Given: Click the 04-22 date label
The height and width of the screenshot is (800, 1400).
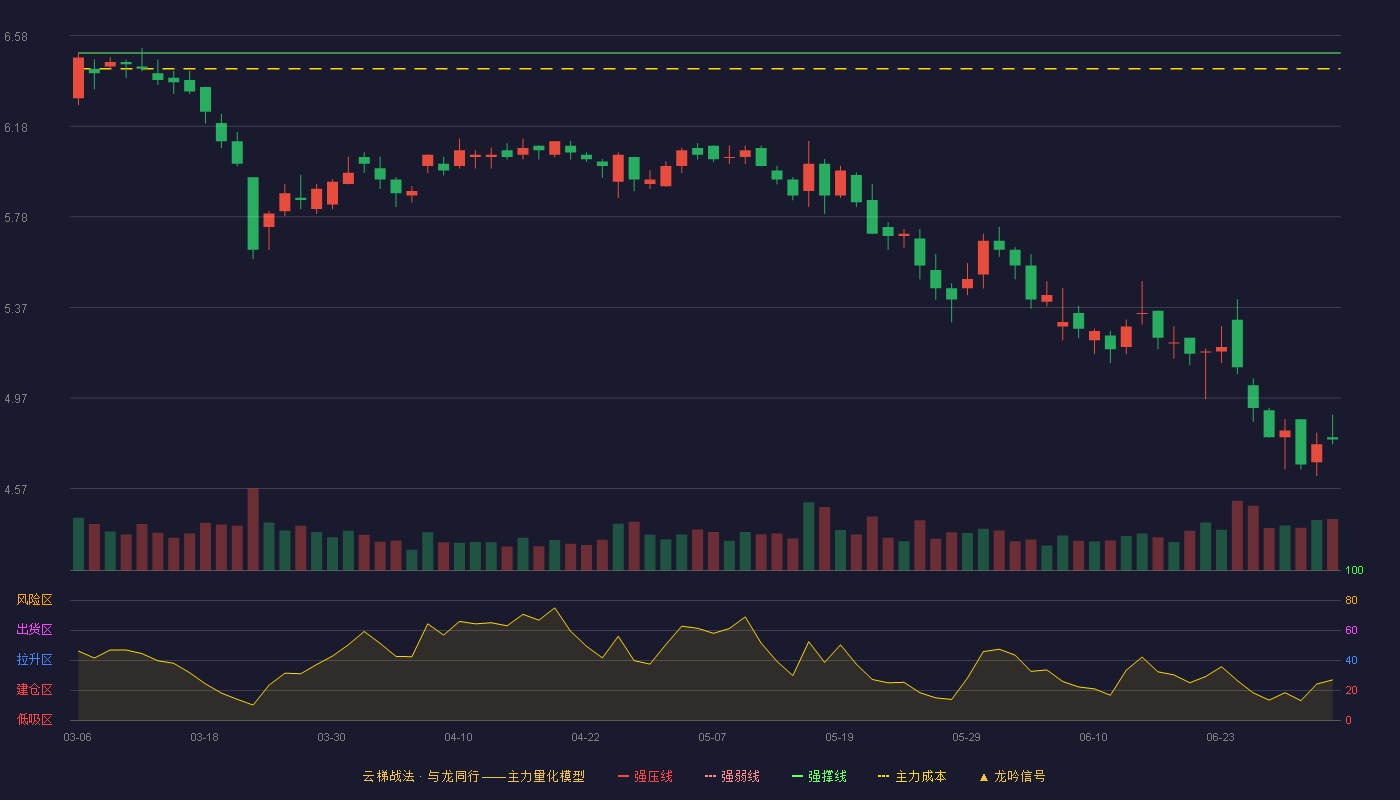Looking at the screenshot, I should click(x=585, y=737).
